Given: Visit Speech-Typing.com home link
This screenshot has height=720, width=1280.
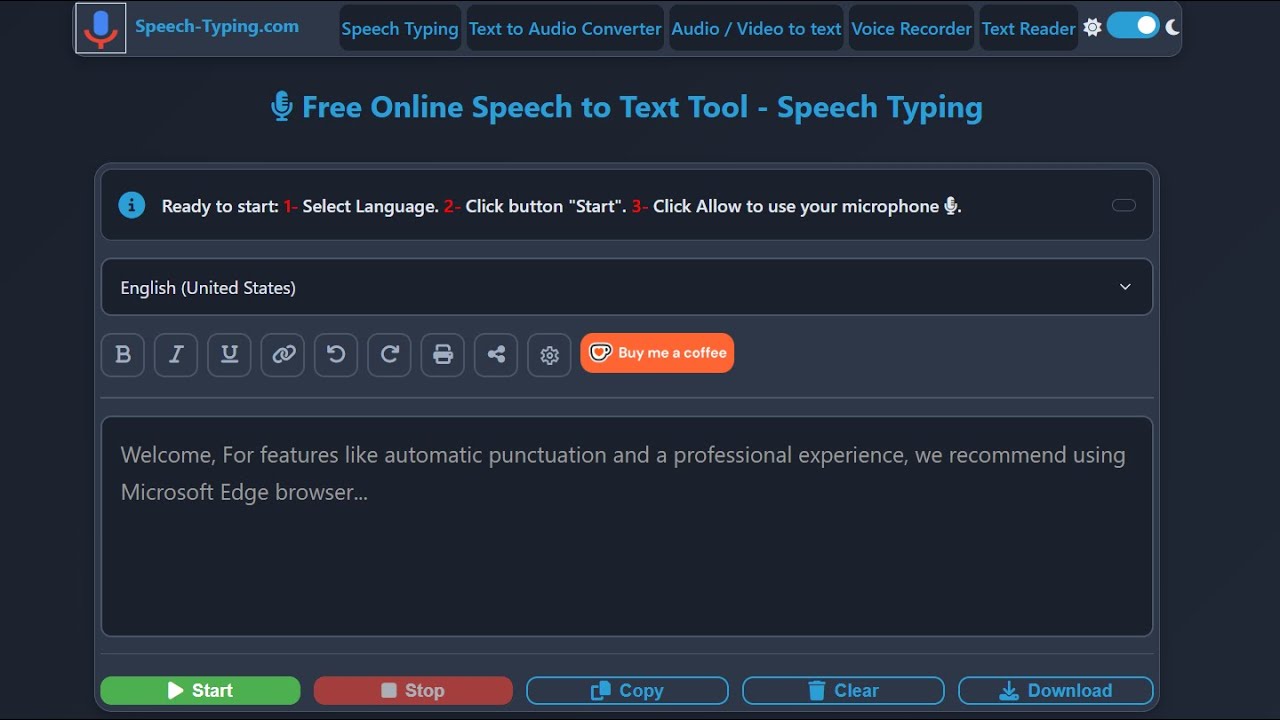Looking at the screenshot, I should (217, 26).
